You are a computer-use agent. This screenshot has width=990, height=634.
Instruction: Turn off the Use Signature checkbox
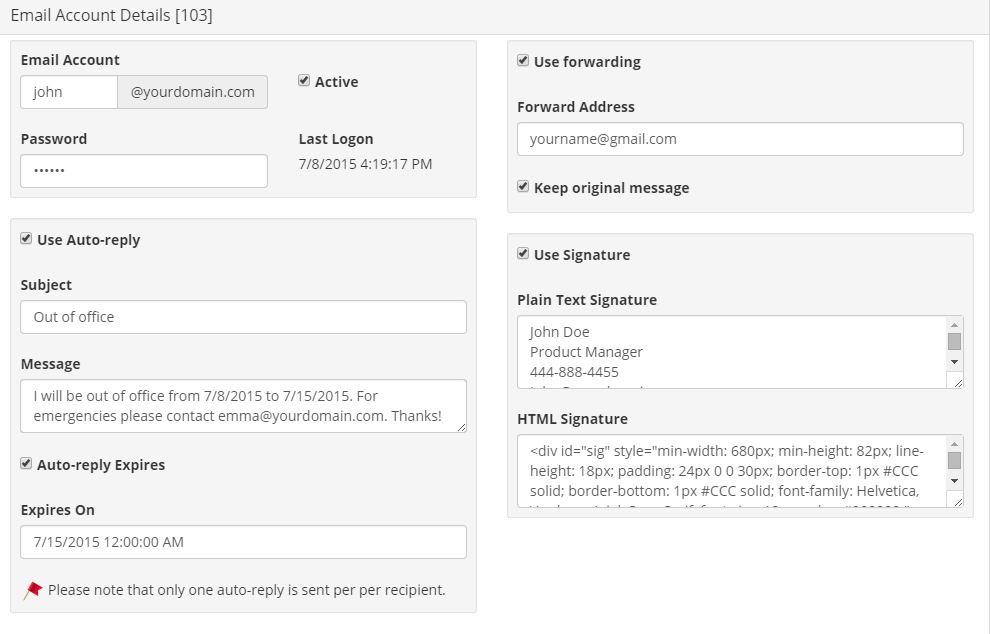(523, 254)
